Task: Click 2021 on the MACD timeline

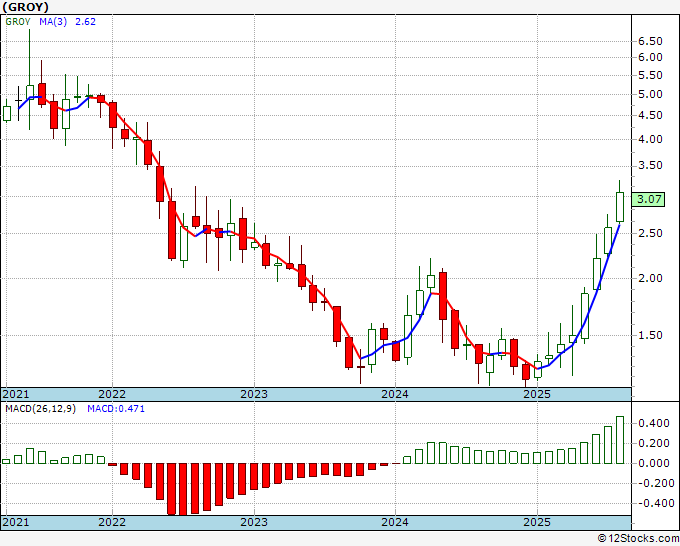Action: (x=16, y=522)
